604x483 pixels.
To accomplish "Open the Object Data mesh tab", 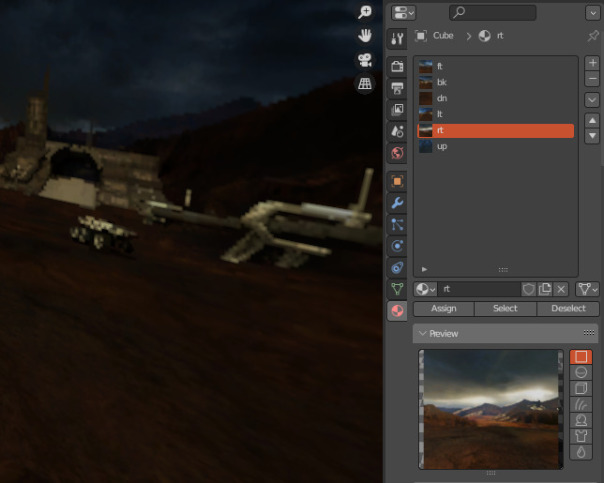I will (x=397, y=289).
